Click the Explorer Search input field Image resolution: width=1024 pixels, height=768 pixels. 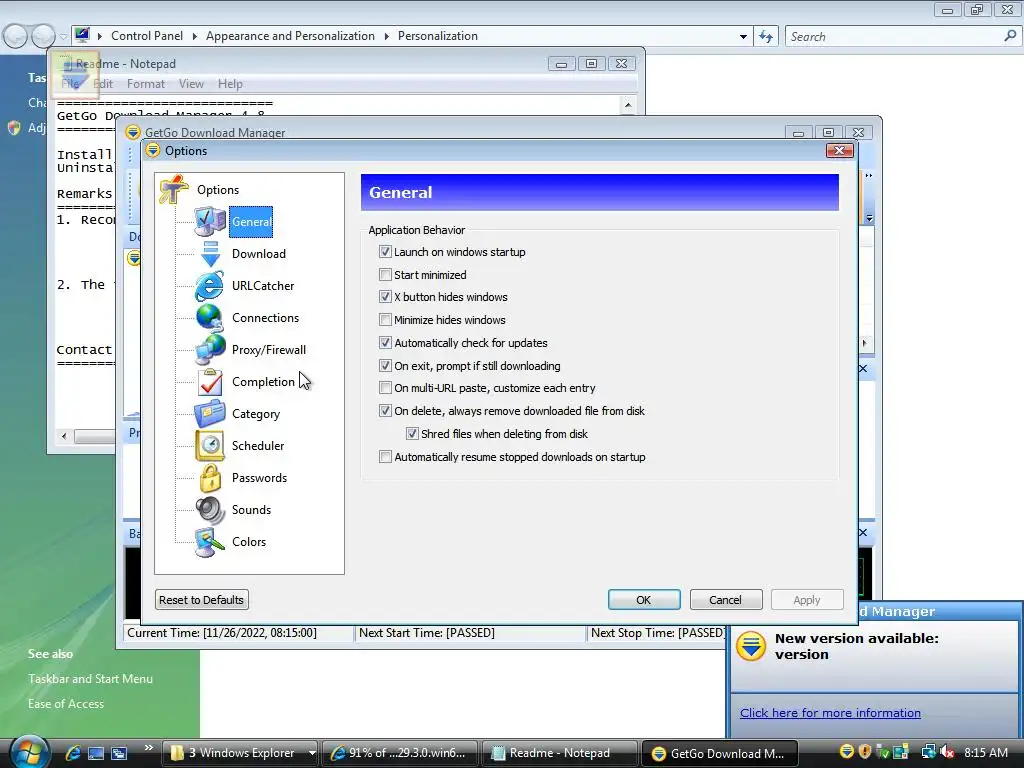(893, 37)
